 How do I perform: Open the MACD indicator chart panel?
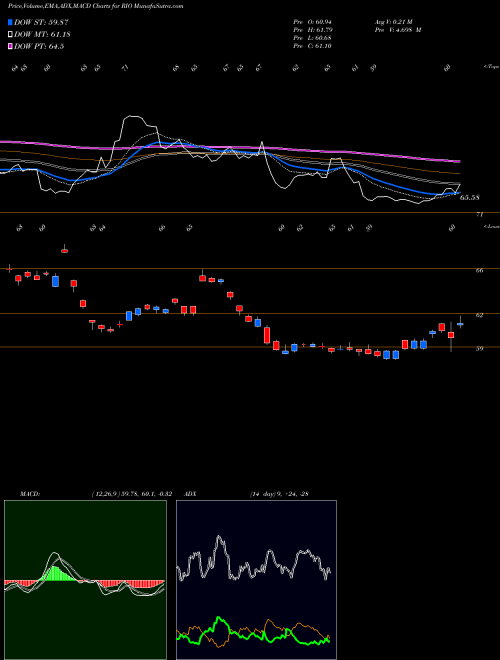[x=85, y=580]
